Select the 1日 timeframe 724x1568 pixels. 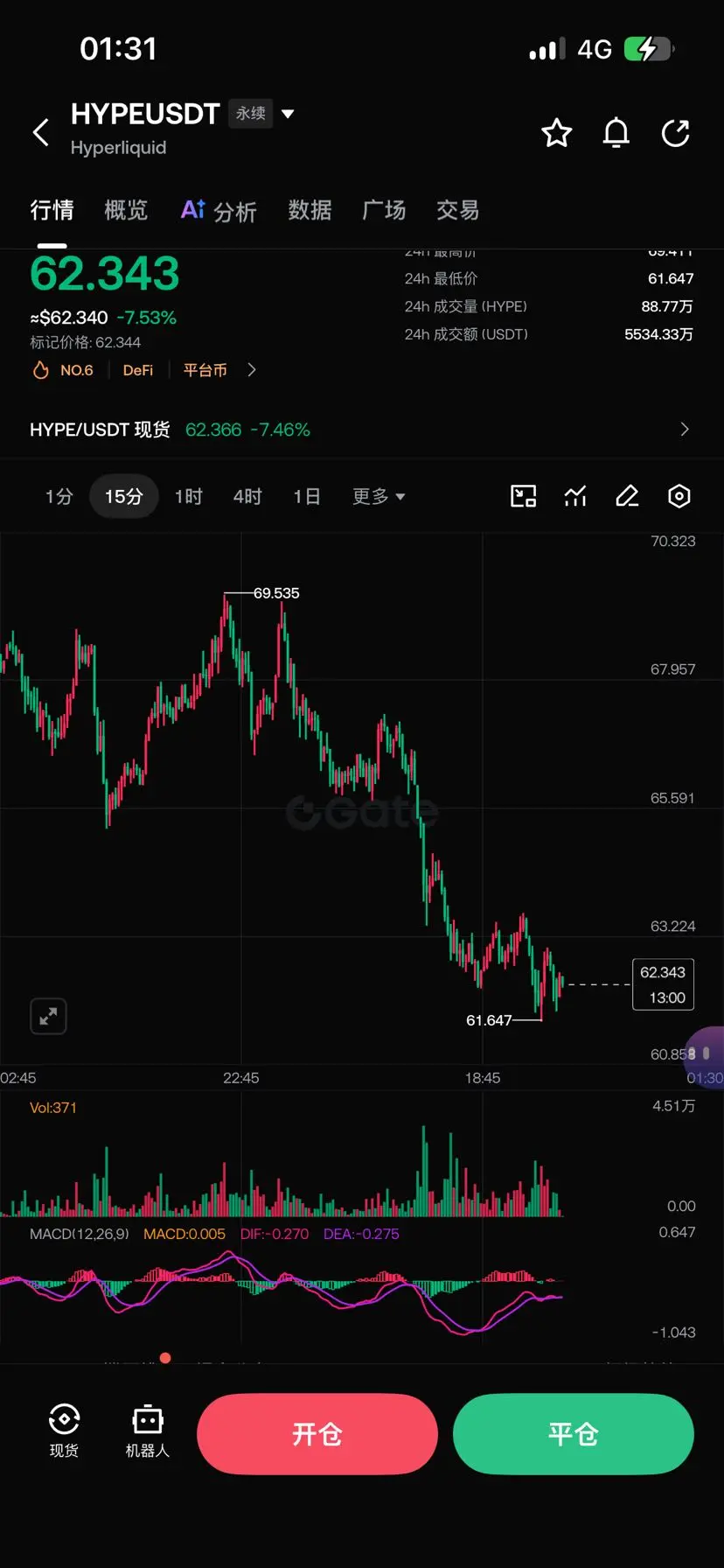[306, 496]
